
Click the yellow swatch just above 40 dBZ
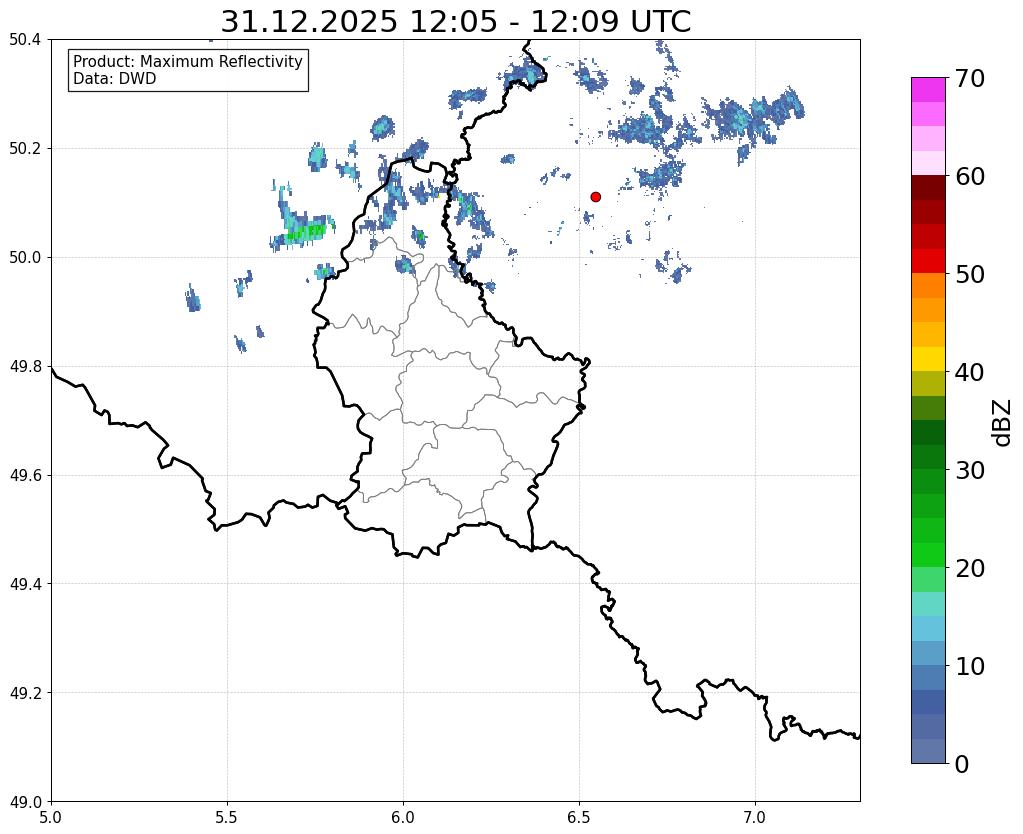[x=928, y=359]
